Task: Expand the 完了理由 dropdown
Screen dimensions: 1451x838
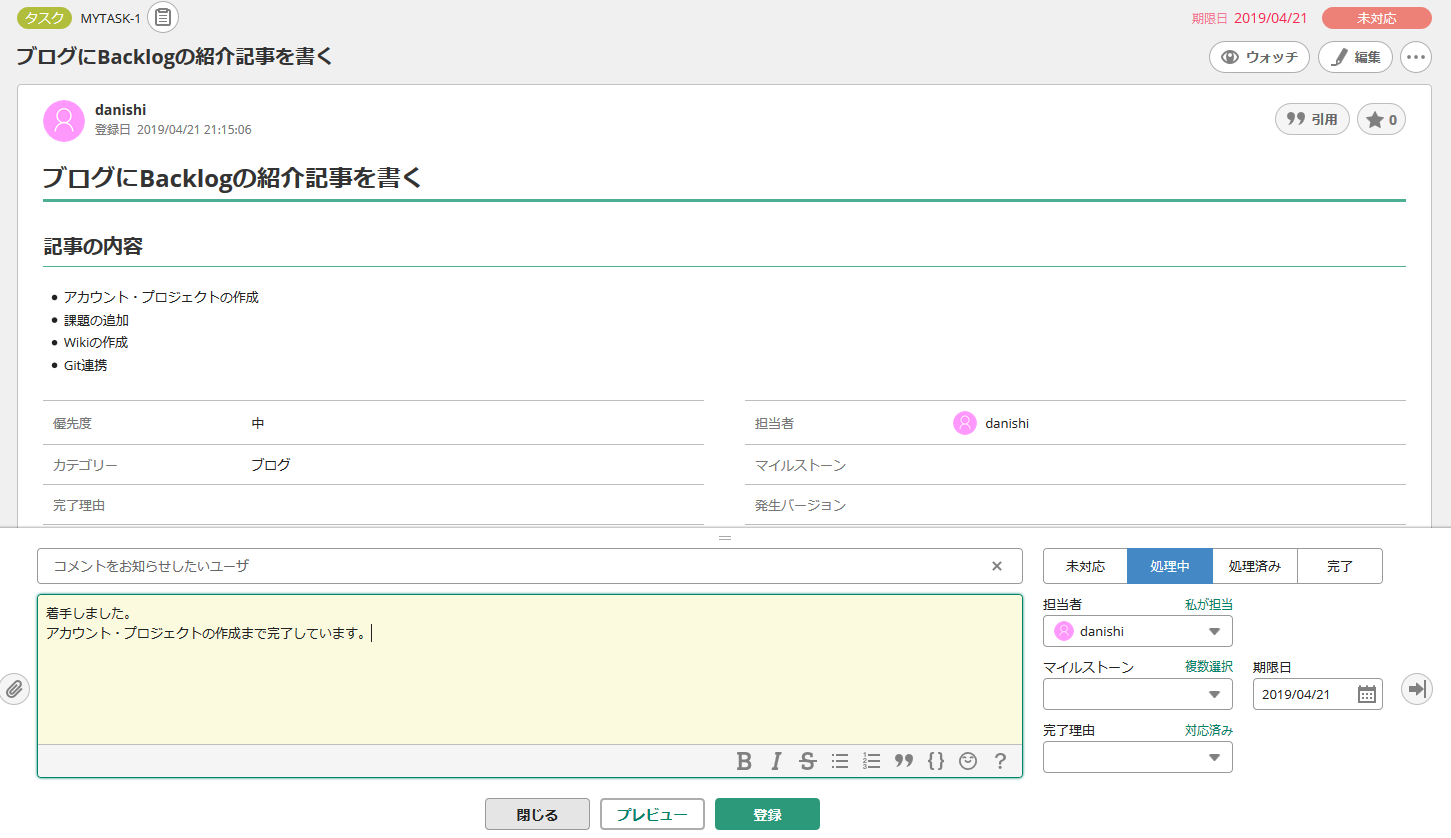Action: (1137, 757)
